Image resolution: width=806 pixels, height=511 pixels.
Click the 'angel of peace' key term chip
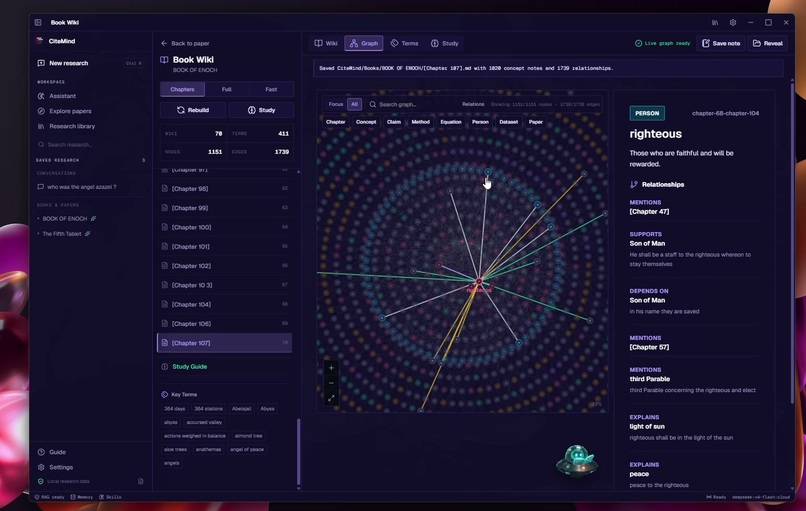pyautogui.click(x=247, y=449)
